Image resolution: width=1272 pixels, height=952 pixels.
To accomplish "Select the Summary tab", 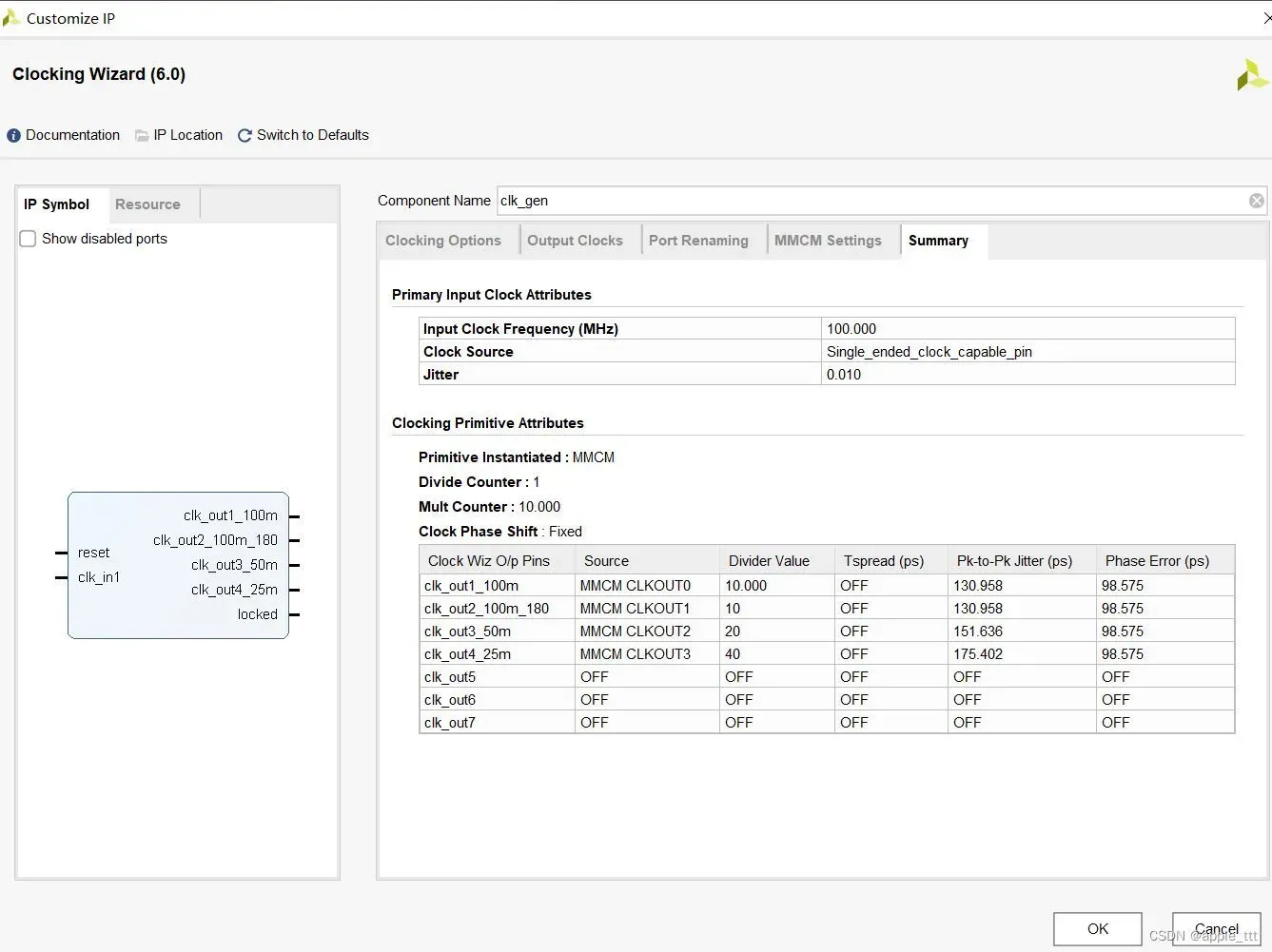I will pos(938,241).
